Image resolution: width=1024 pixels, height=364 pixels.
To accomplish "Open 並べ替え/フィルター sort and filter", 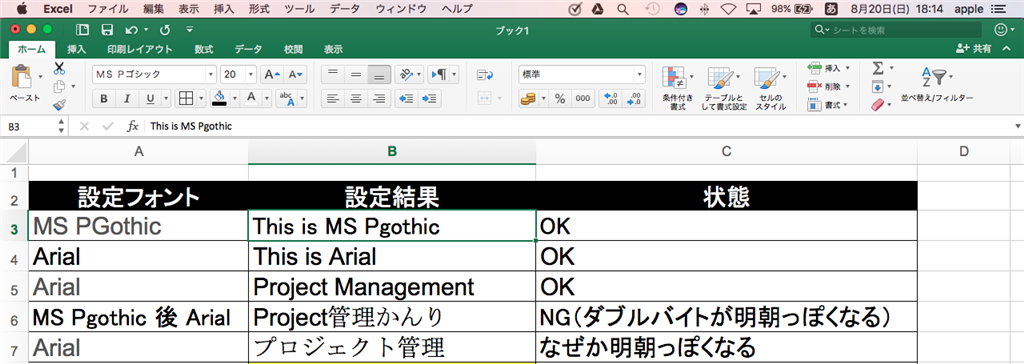I will [936, 85].
